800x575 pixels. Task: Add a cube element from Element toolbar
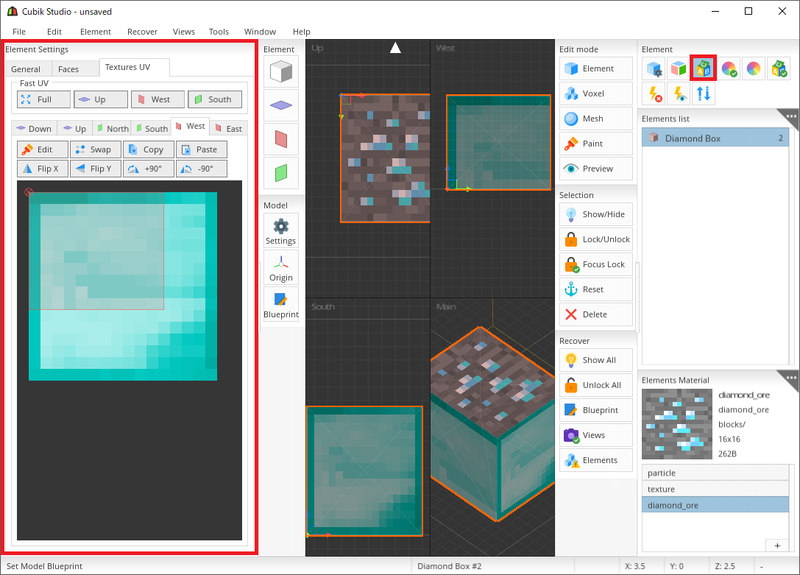coord(281,71)
